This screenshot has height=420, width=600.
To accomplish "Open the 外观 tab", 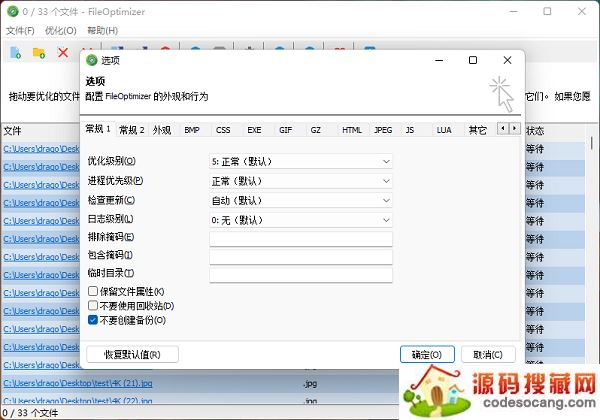I will click(x=162, y=130).
